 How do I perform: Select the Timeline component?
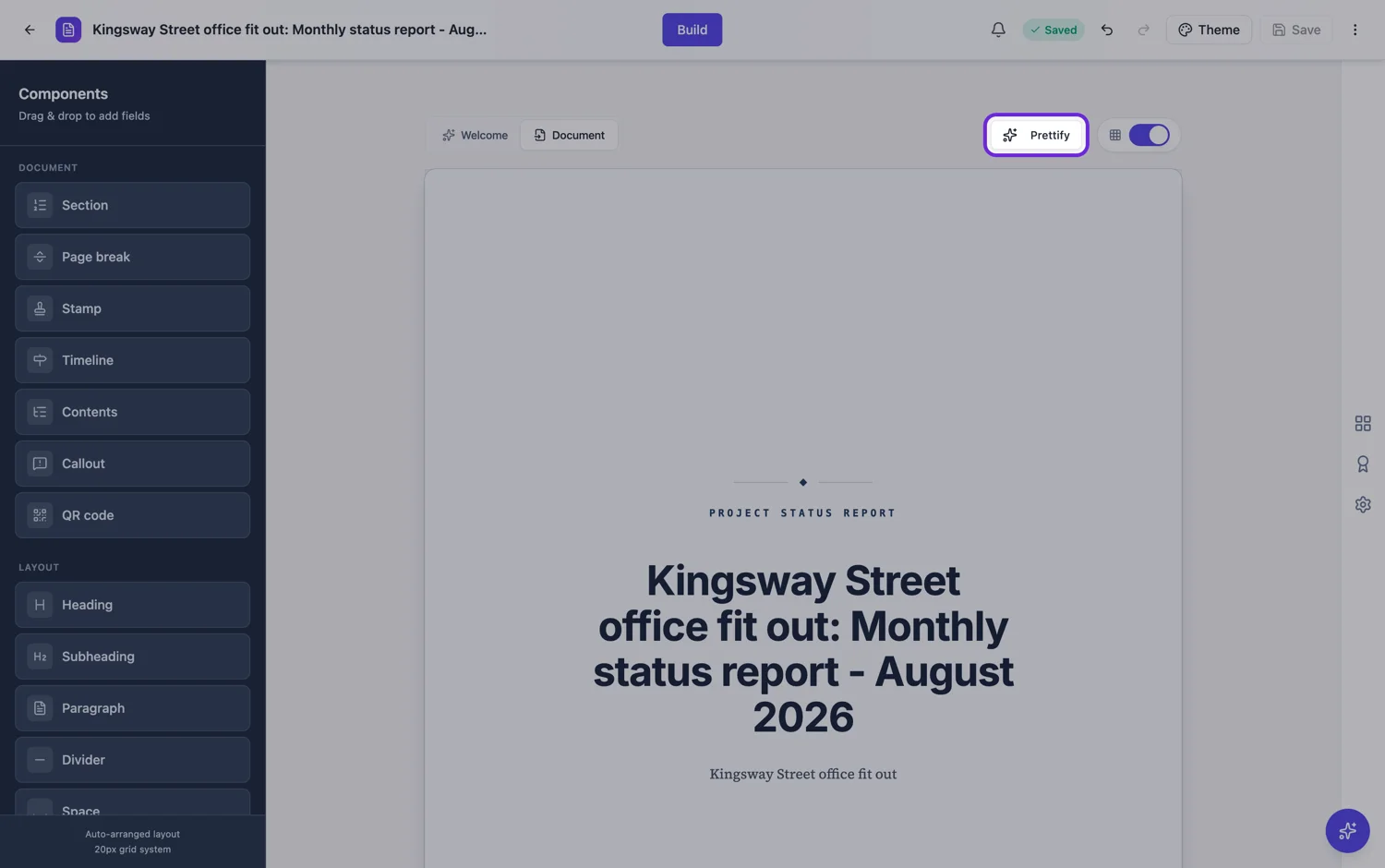pyautogui.click(x=132, y=360)
